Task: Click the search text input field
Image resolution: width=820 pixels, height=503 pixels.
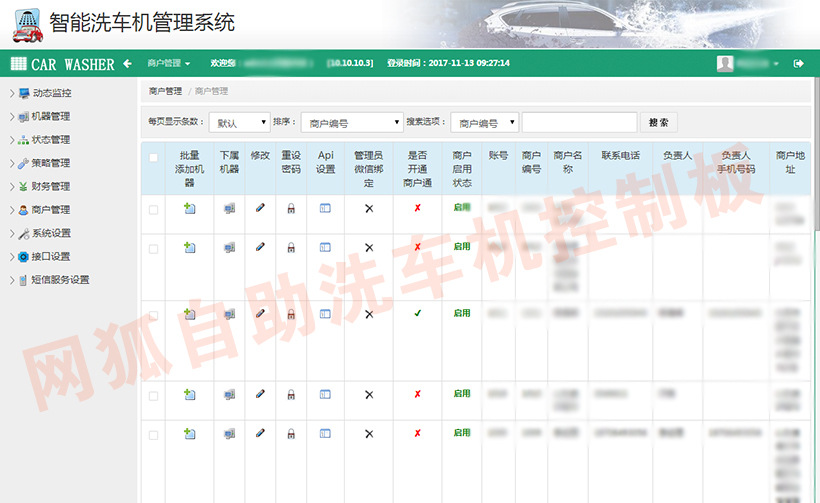Action: [579, 122]
